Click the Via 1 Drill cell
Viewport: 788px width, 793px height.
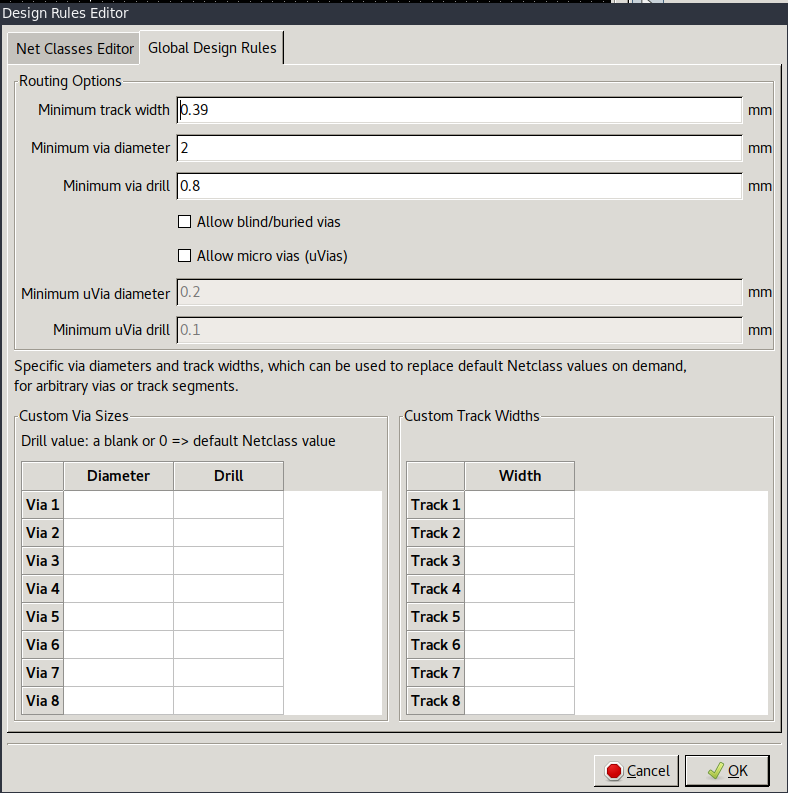coord(229,505)
